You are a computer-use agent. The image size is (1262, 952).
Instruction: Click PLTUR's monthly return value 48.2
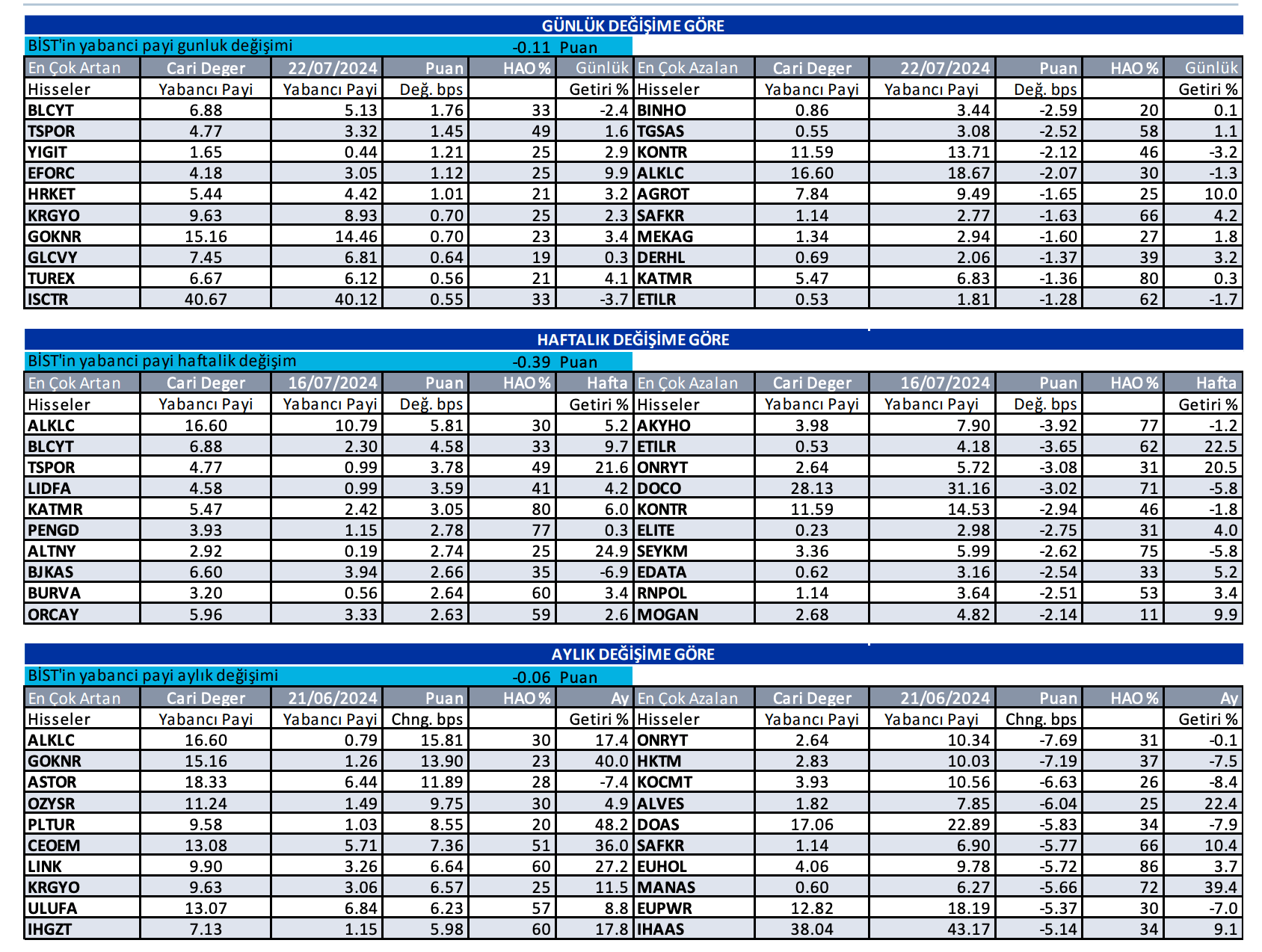click(x=612, y=825)
